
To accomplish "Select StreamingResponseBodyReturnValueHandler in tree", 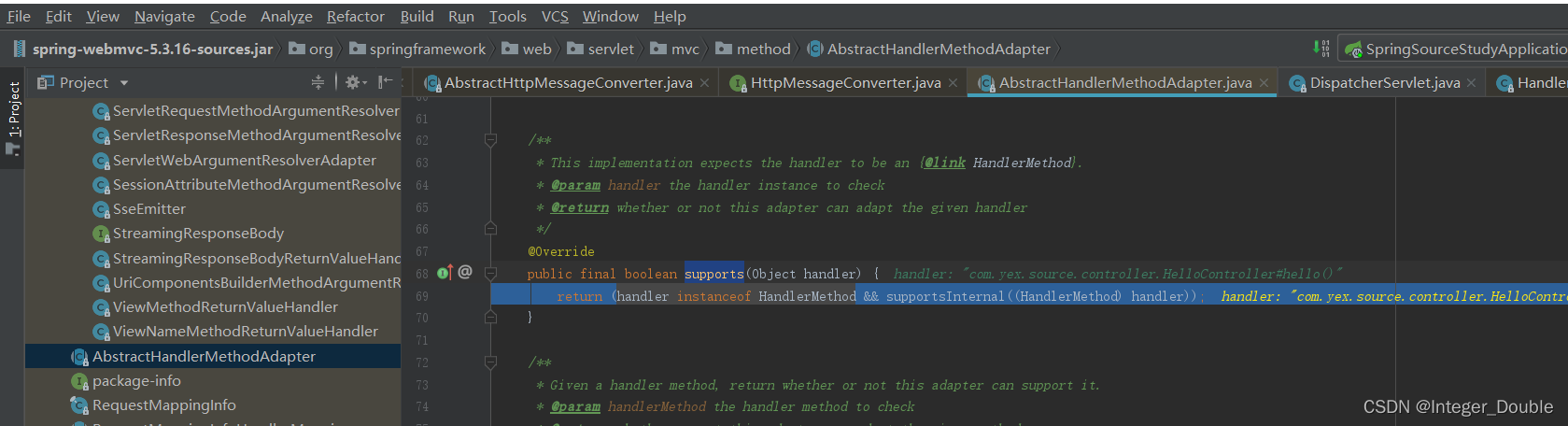I will point(247,259).
